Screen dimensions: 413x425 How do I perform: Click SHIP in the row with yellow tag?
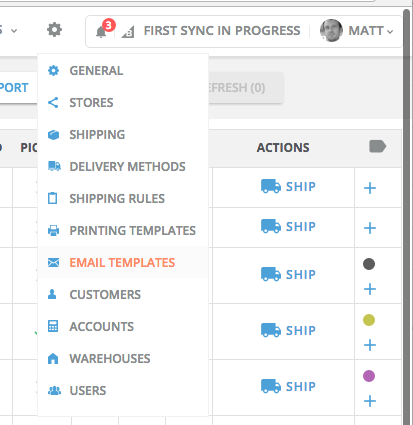[288, 331]
